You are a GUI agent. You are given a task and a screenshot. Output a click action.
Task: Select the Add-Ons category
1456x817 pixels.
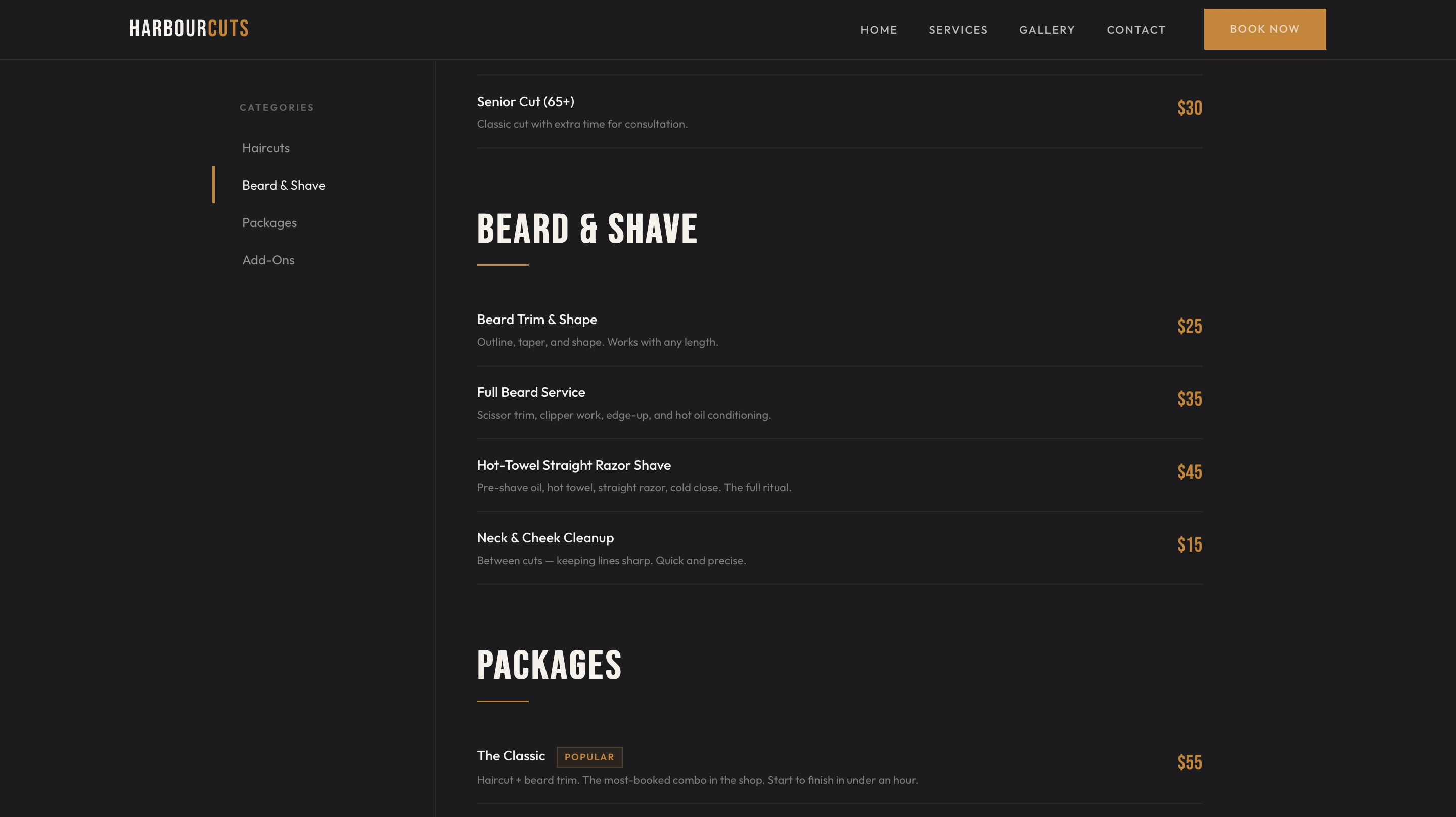coord(268,260)
